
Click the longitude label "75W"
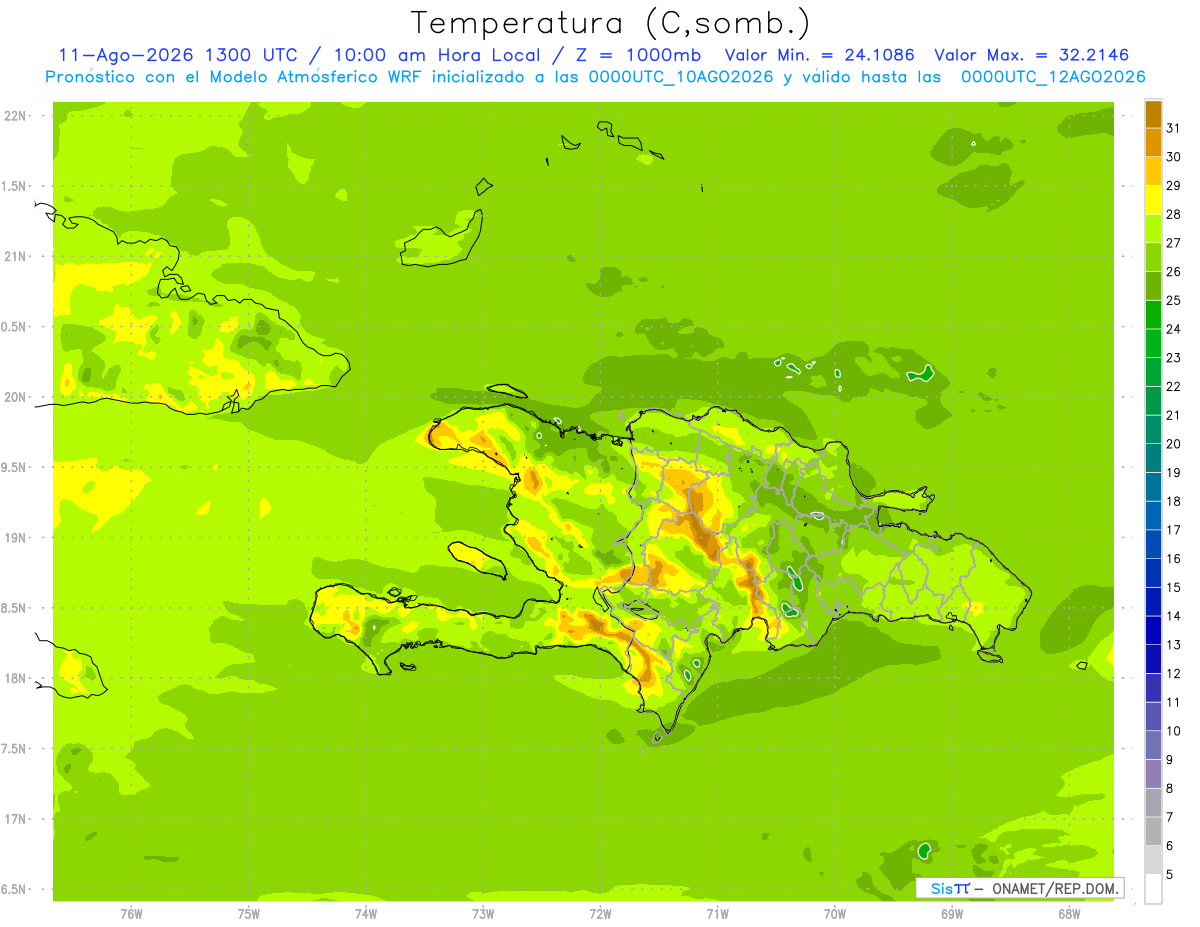coord(248,914)
